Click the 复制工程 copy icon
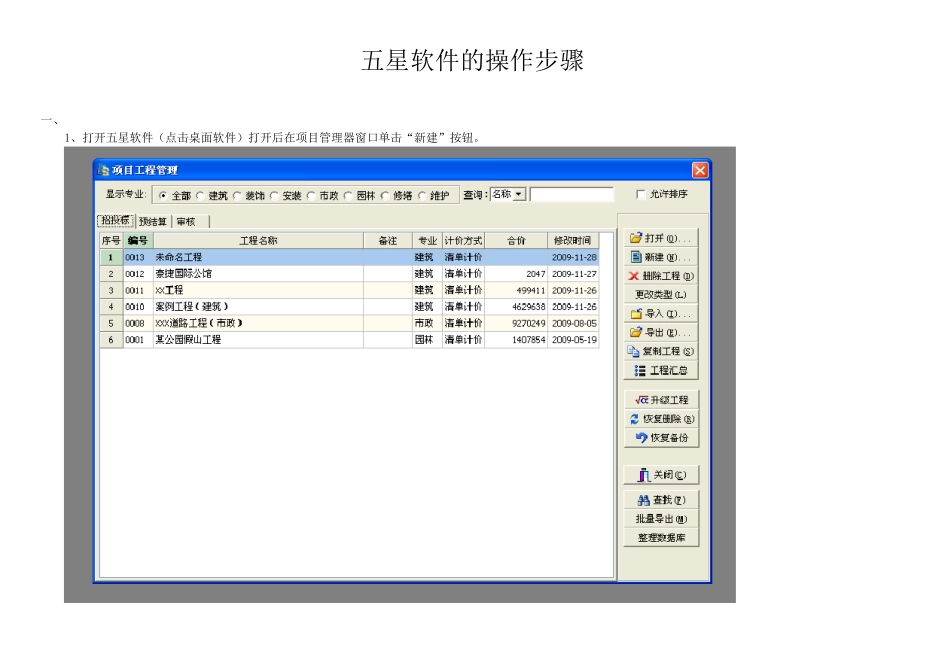 click(633, 351)
